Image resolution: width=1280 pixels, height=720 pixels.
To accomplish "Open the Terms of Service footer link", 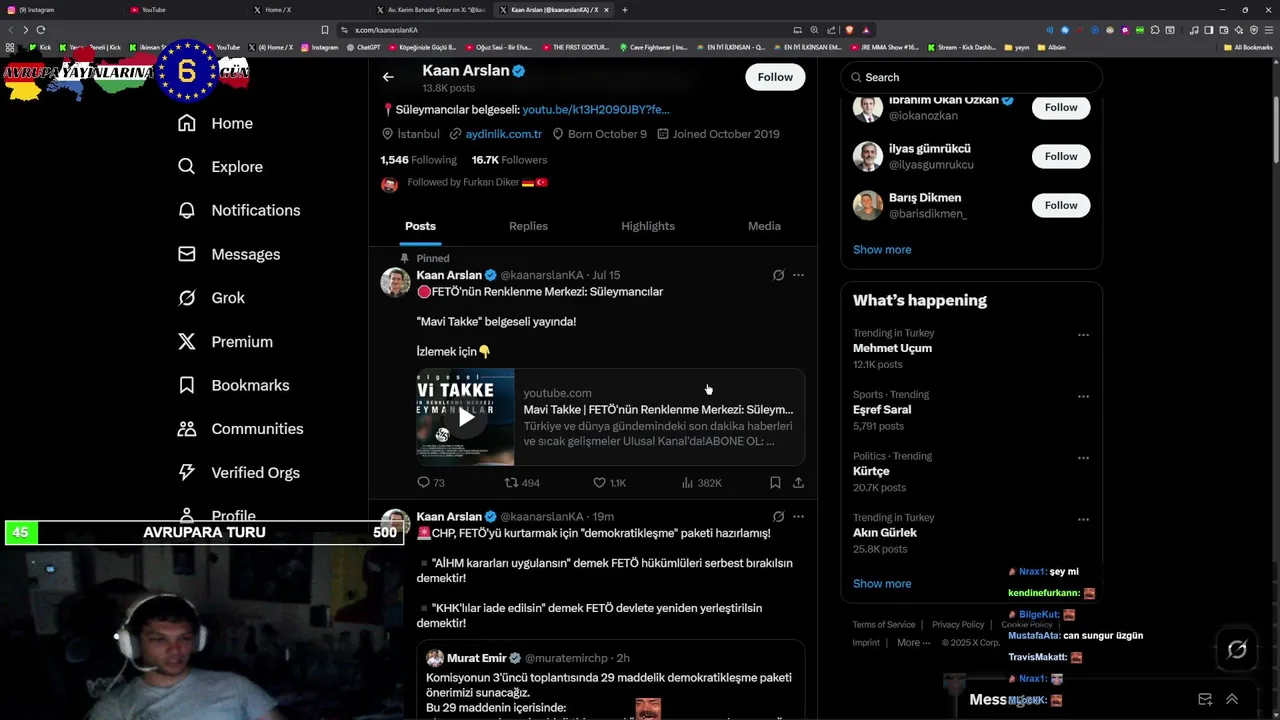I will (x=884, y=625).
